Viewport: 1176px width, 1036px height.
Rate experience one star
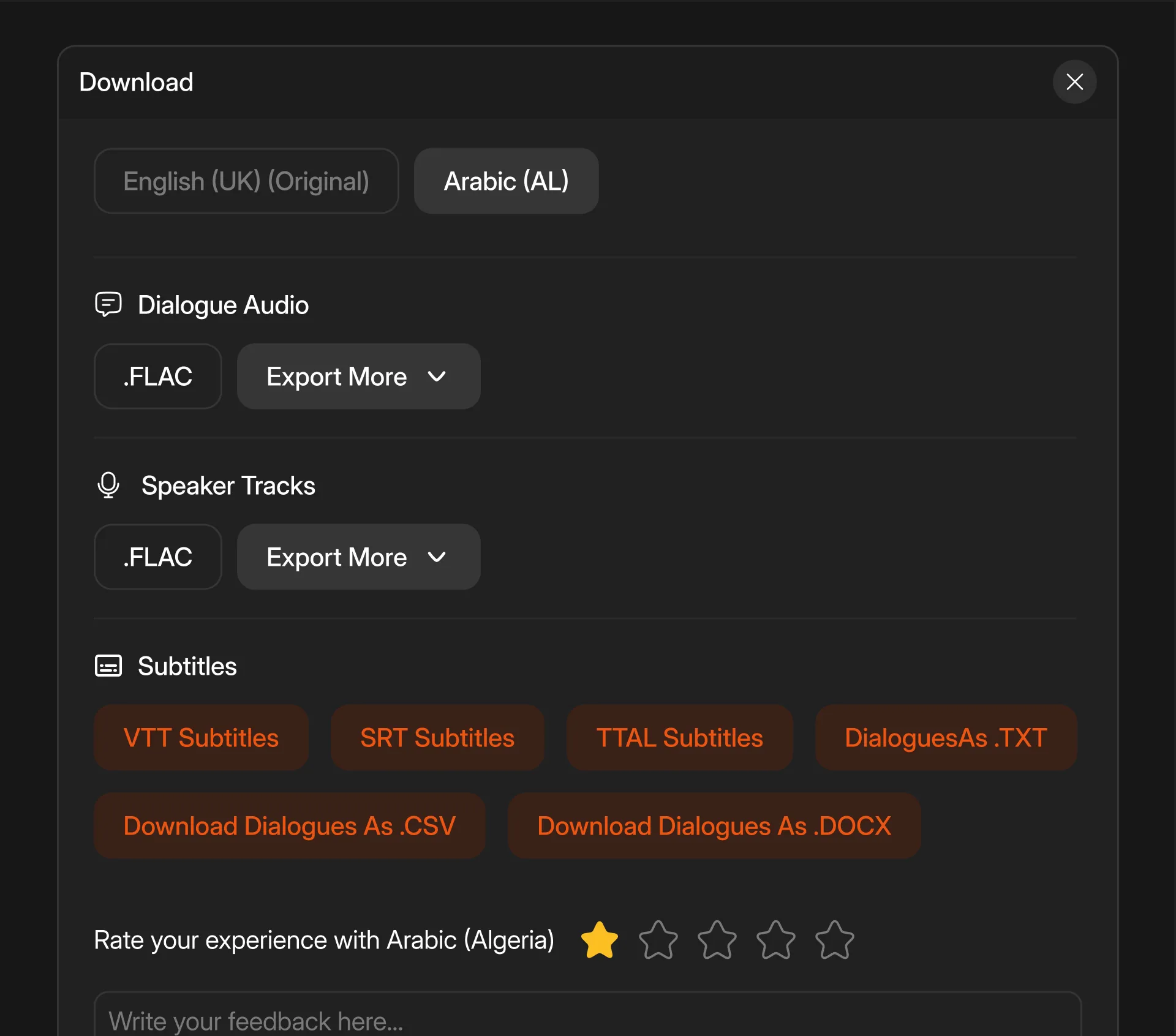[x=600, y=940]
